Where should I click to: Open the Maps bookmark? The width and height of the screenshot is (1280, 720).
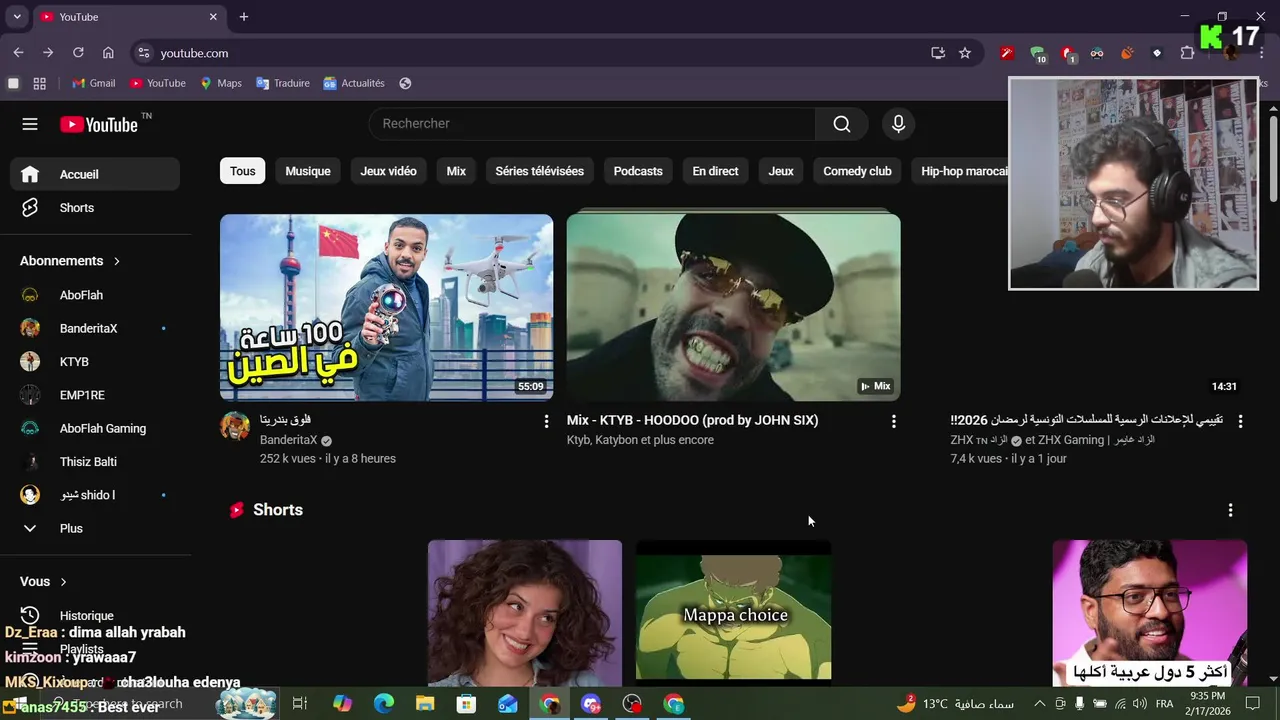221,83
